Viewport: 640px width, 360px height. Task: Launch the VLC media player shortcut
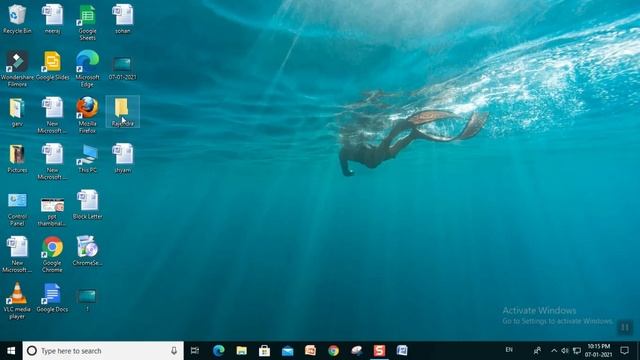(x=17, y=301)
